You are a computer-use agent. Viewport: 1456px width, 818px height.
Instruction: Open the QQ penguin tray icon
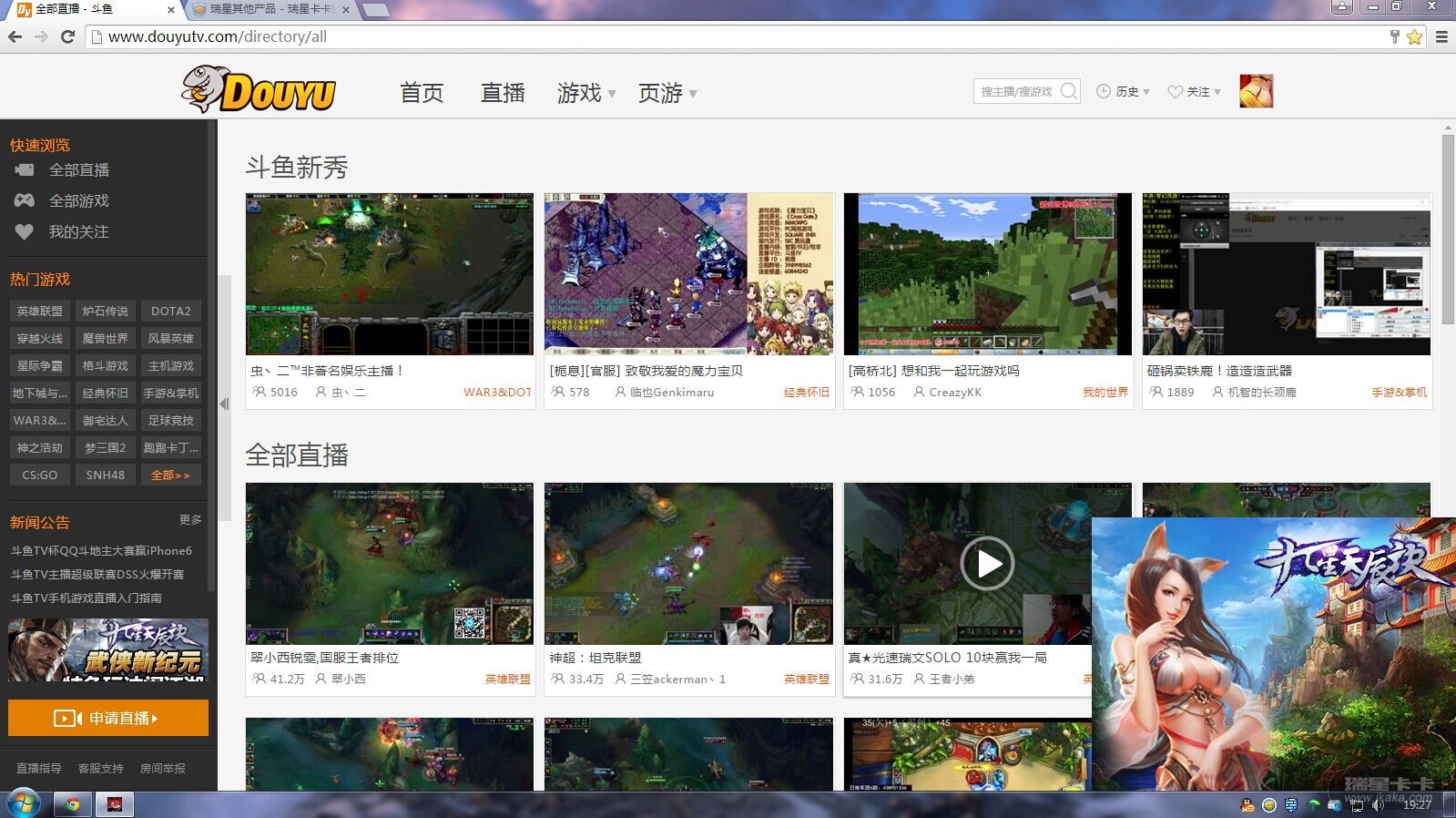(1247, 805)
